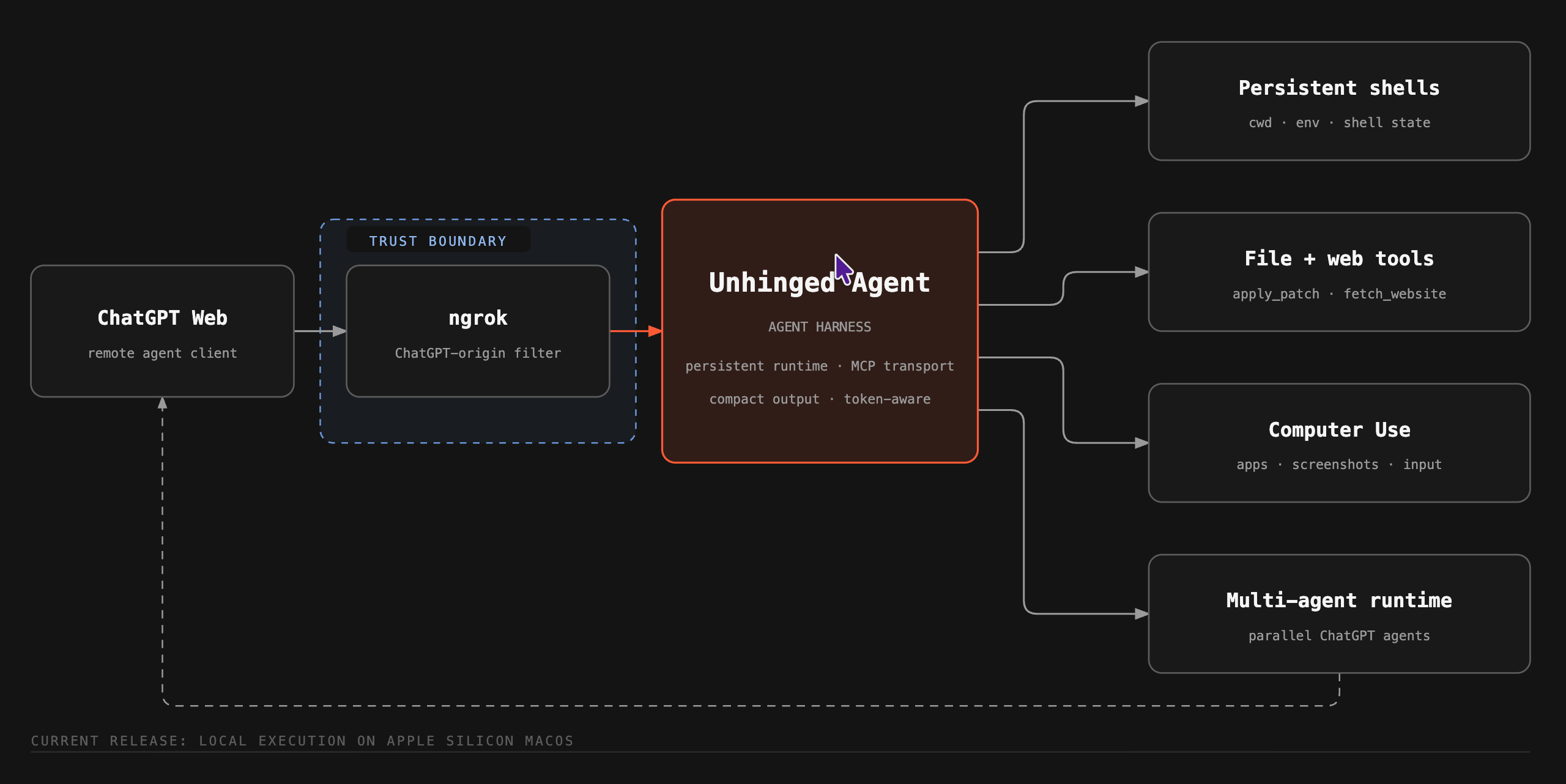Screen dimensions: 1566x784
Task: Select the "Persistent shells" node title
Action: (1339, 88)
